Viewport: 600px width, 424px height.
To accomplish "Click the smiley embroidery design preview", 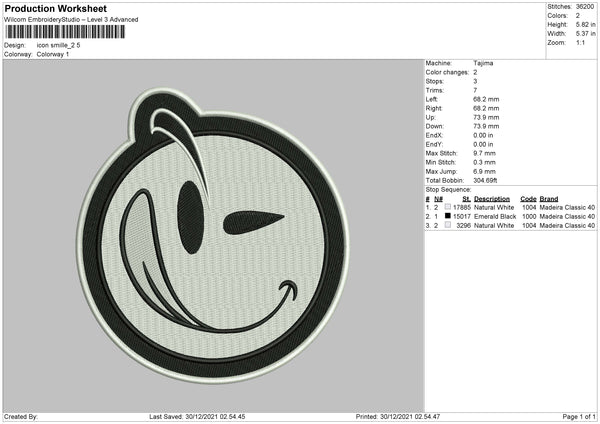I will pos(213,235).
